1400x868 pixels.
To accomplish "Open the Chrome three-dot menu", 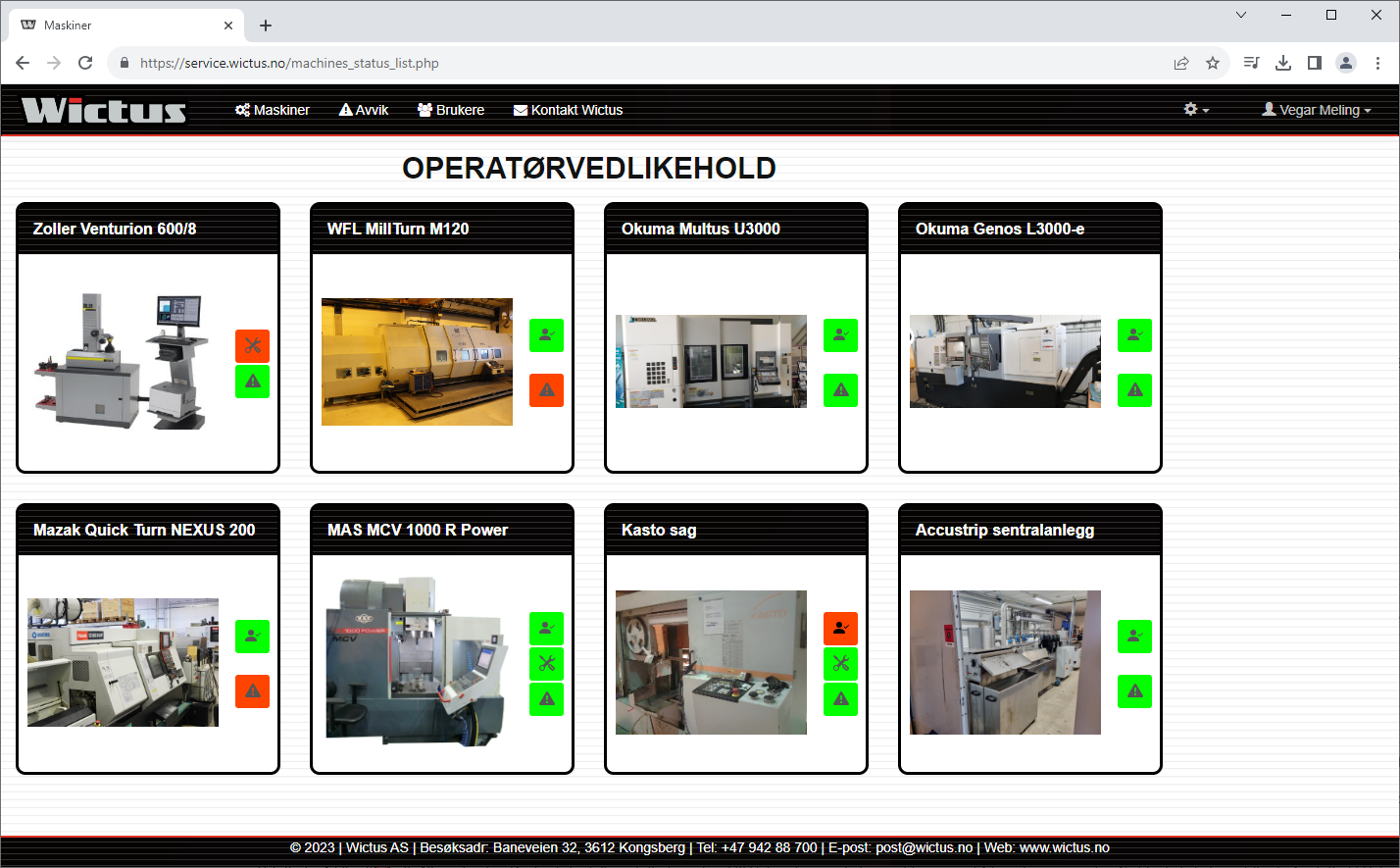I will (1377, 63).
